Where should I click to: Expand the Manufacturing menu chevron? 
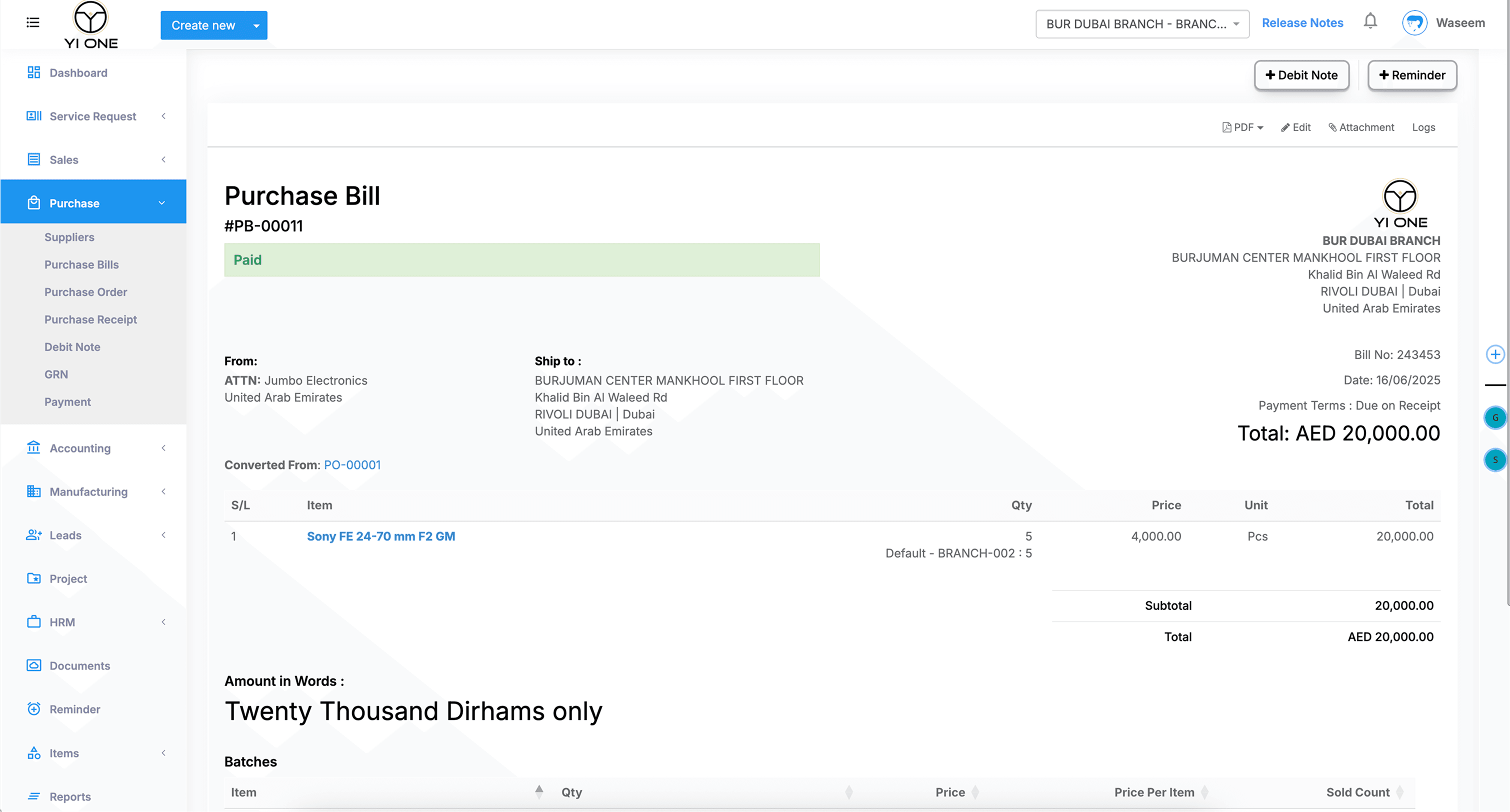tap(163, 491)
